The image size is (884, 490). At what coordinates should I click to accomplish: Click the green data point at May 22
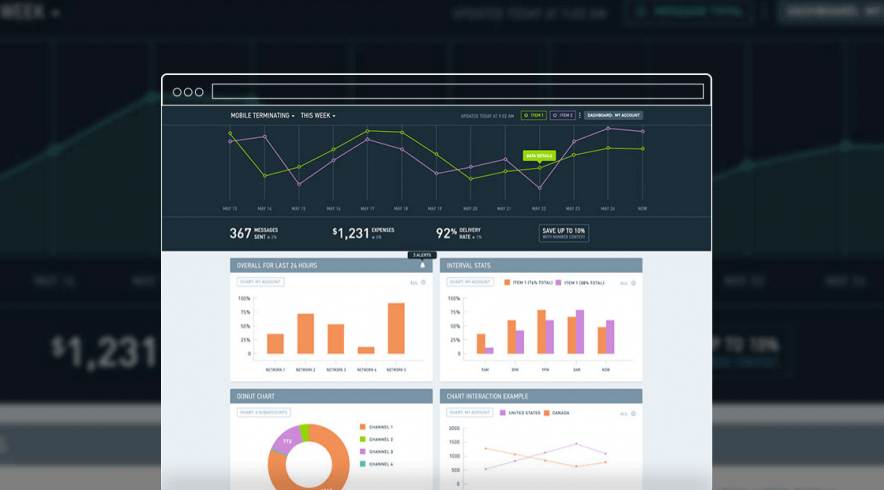point(540,168)
